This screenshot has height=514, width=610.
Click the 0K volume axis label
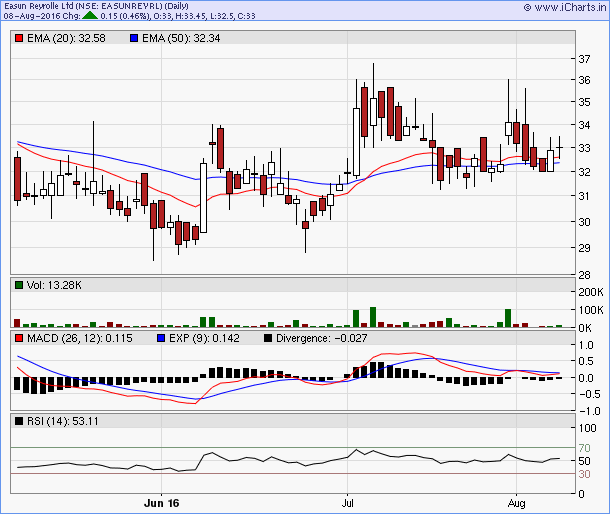click(x=585, y=328)
